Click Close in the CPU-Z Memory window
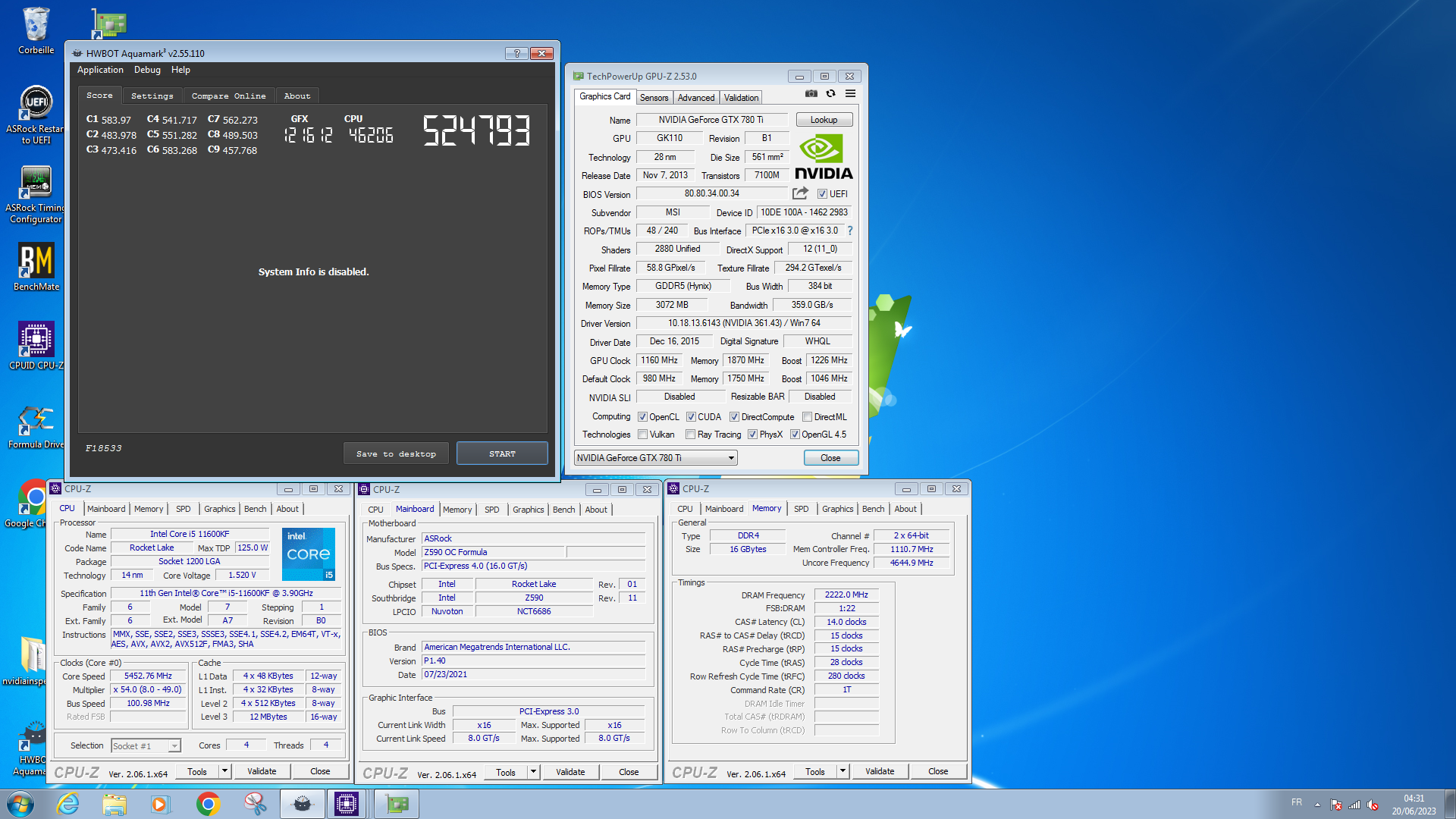 tap(938, 771)
